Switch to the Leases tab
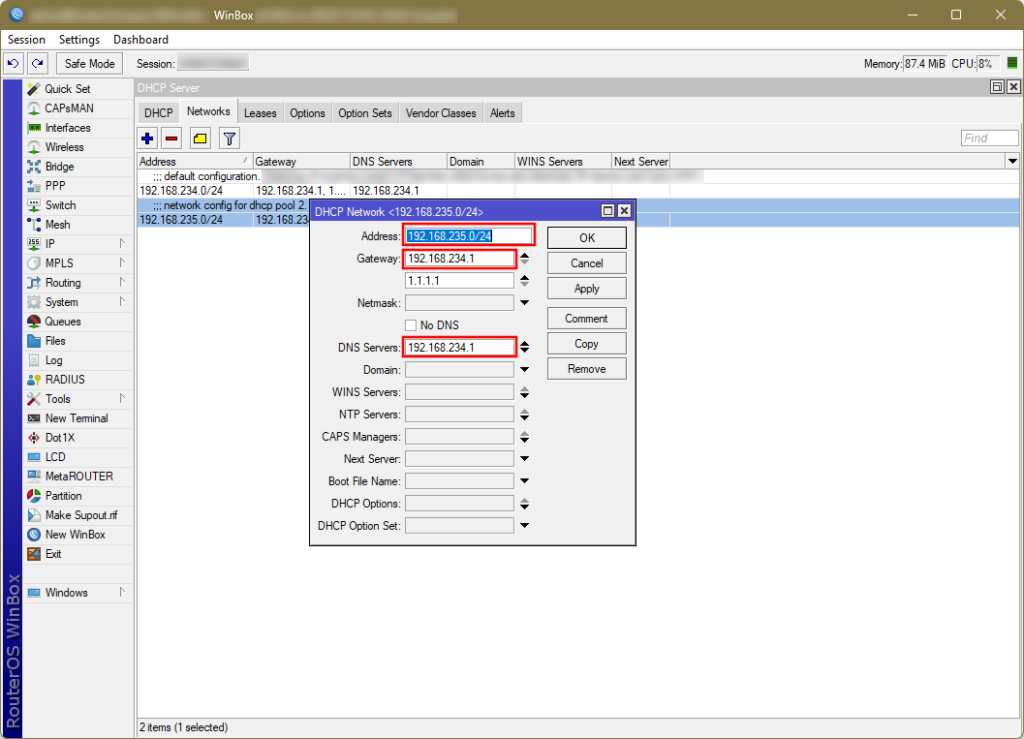Viewport: 1024px width, 739px height. point(260,113)
